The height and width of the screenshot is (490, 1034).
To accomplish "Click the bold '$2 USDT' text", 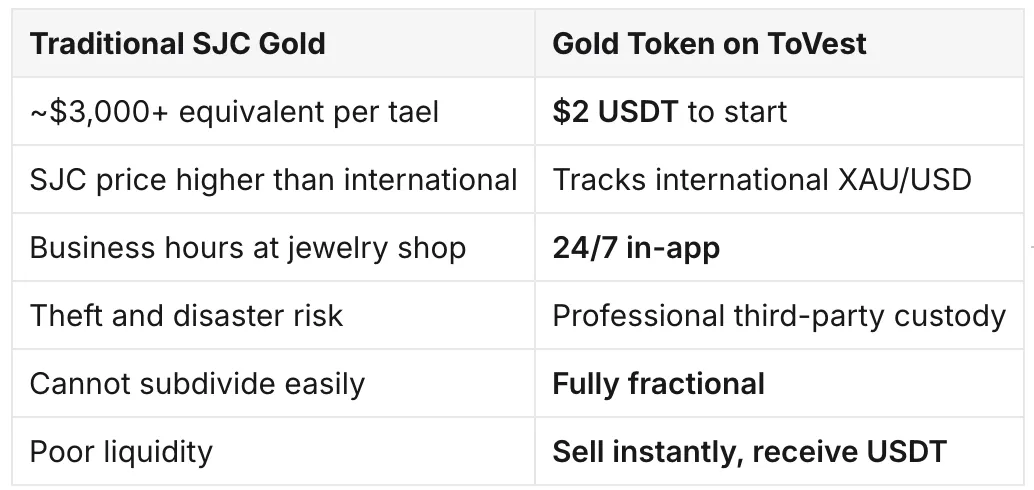I will tap(615, 111).
